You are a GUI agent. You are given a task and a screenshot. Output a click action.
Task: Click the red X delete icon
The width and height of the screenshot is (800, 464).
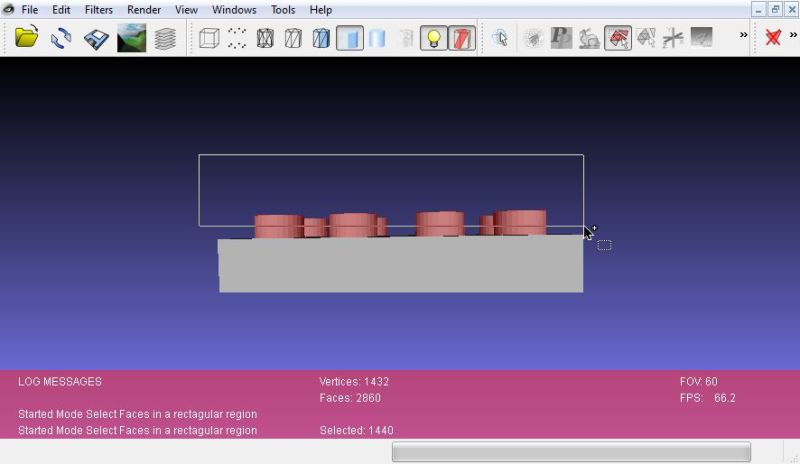pos(772,38)
